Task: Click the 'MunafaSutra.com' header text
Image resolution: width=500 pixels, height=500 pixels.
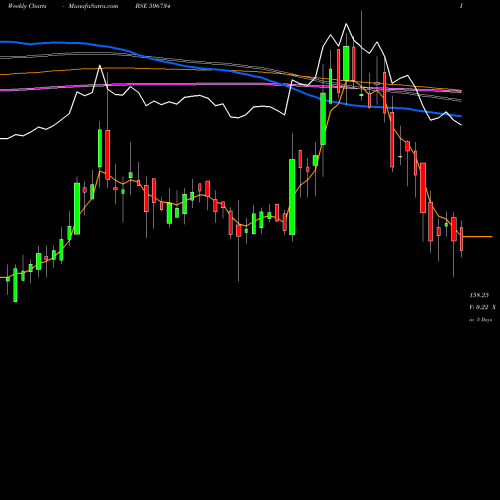Action: 93,6
